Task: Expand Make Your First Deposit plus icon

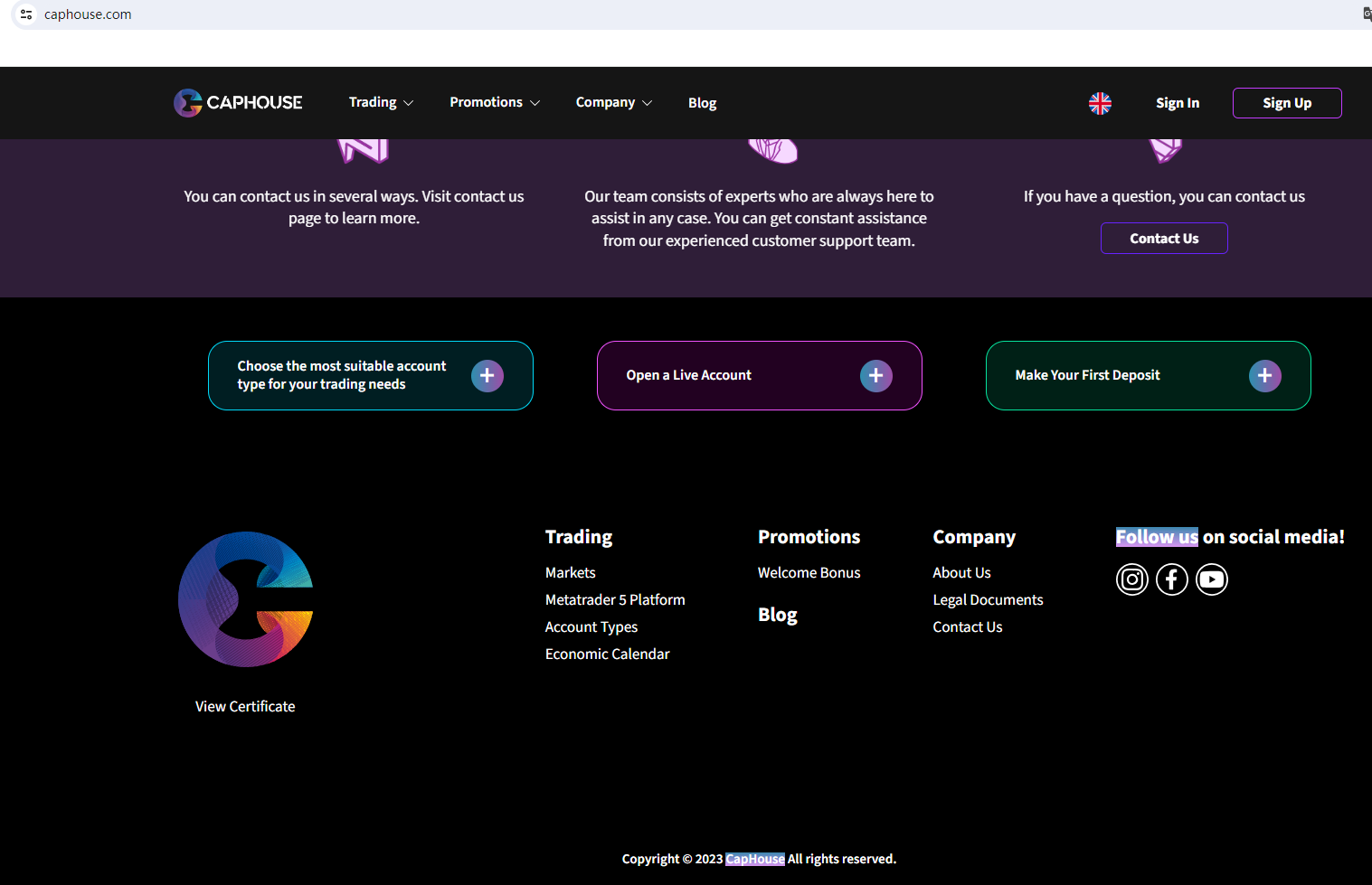Action: pos(1264,376)
